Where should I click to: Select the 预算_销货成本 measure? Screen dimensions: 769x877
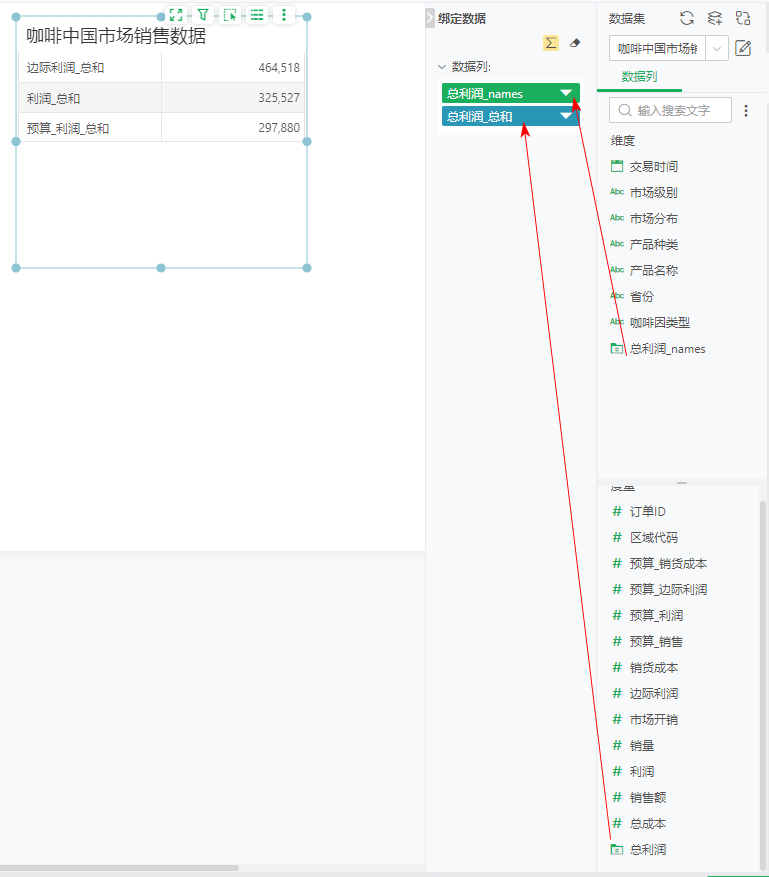point(668,563)
